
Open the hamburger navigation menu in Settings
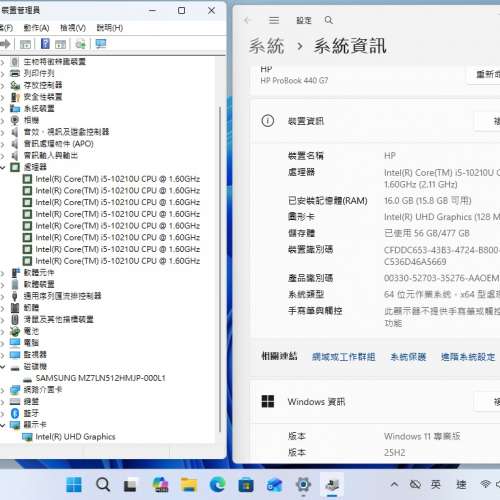point(274,20)
